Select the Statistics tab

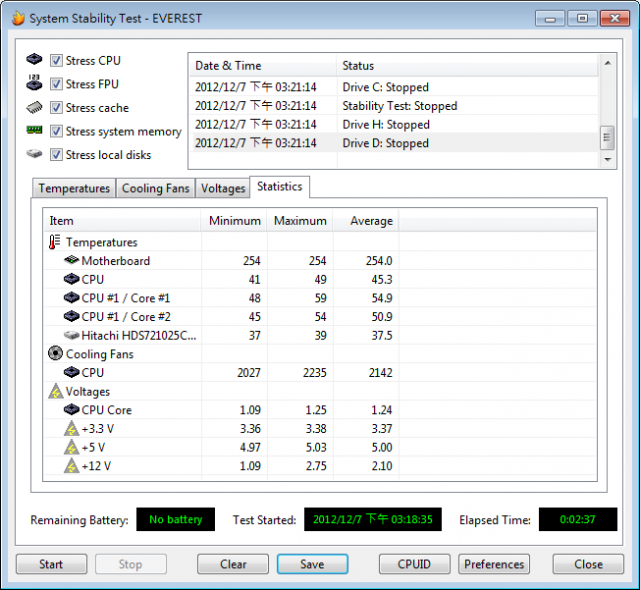[280, 186]
